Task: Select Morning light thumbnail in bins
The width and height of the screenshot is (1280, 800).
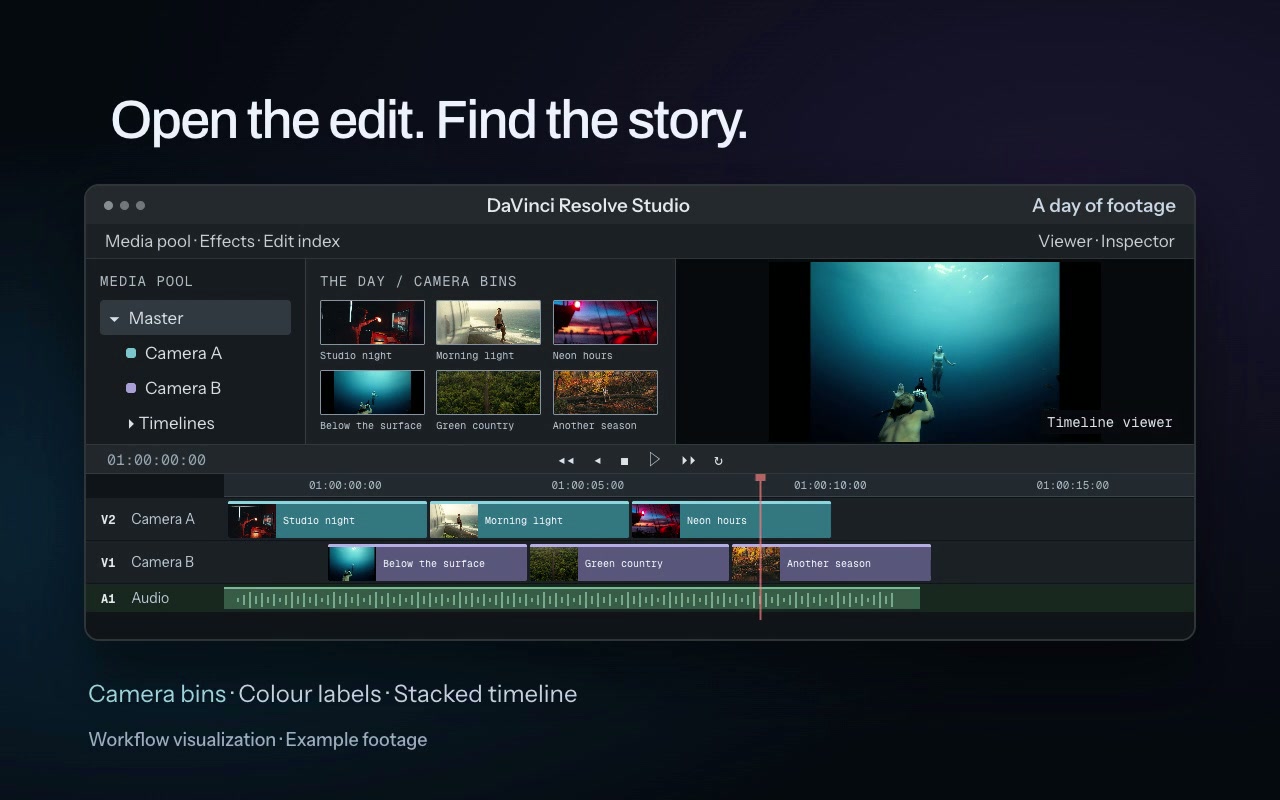Action: pos(488,322)
